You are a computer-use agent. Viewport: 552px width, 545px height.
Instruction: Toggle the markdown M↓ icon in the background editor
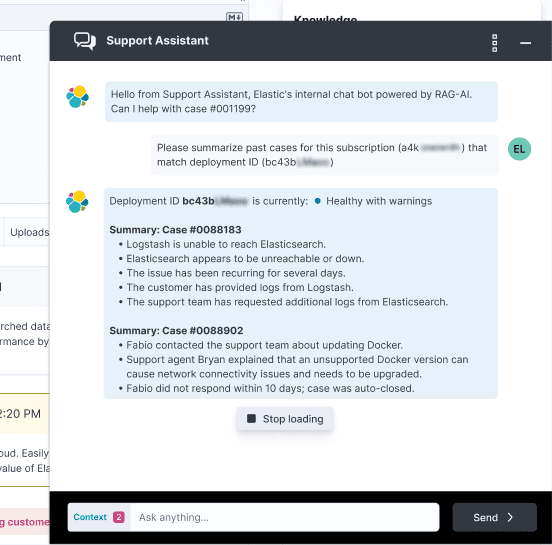pyautogui.click(x=234, y=17)
